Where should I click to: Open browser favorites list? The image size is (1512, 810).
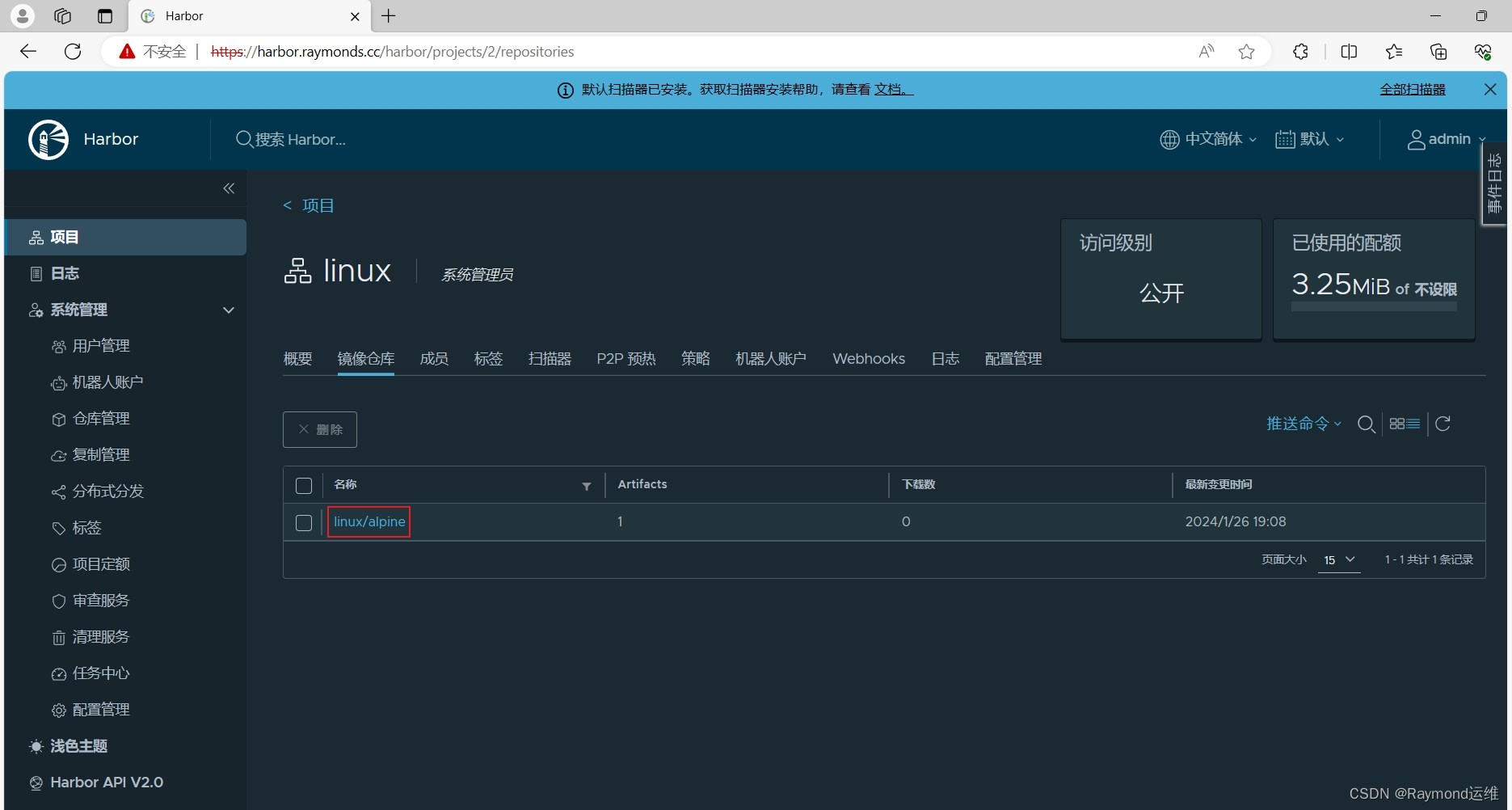(x=1394, y=52)
